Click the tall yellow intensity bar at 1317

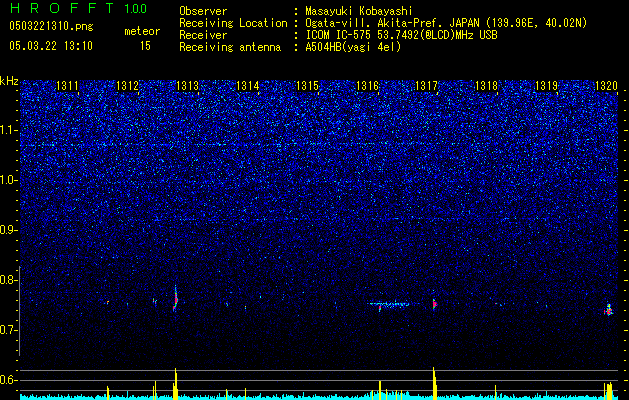pos(434,383)
